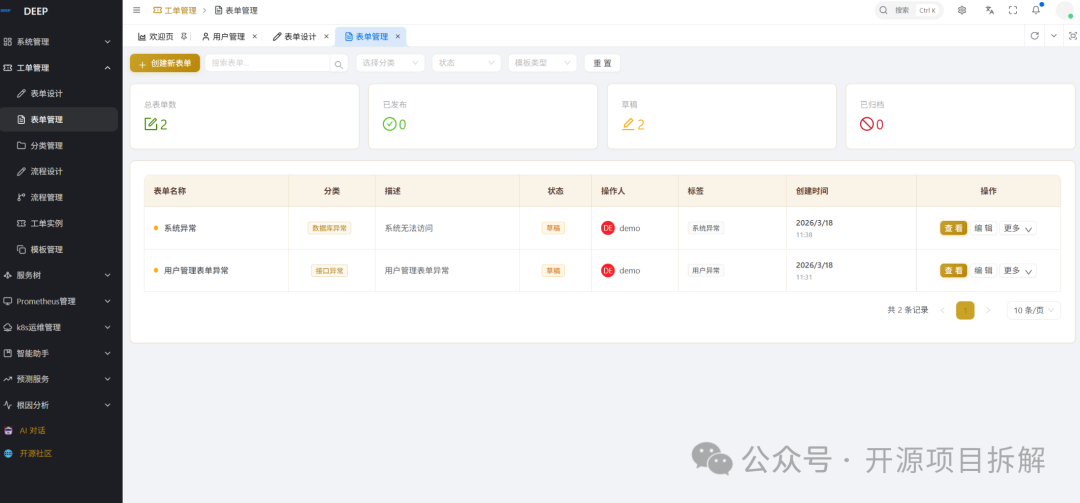Go to next page arrow in pagination

(988, 311)
